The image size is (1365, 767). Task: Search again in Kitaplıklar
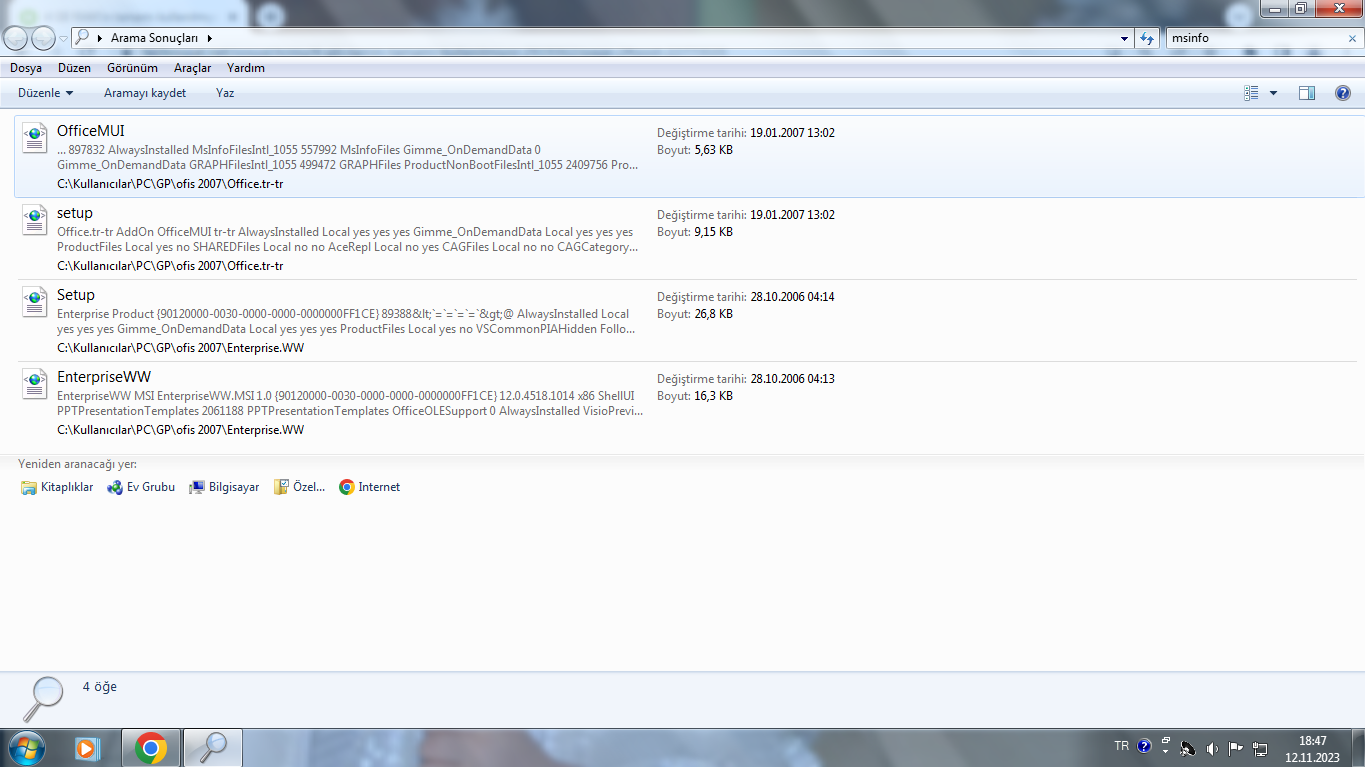click(x=57, y=487)
